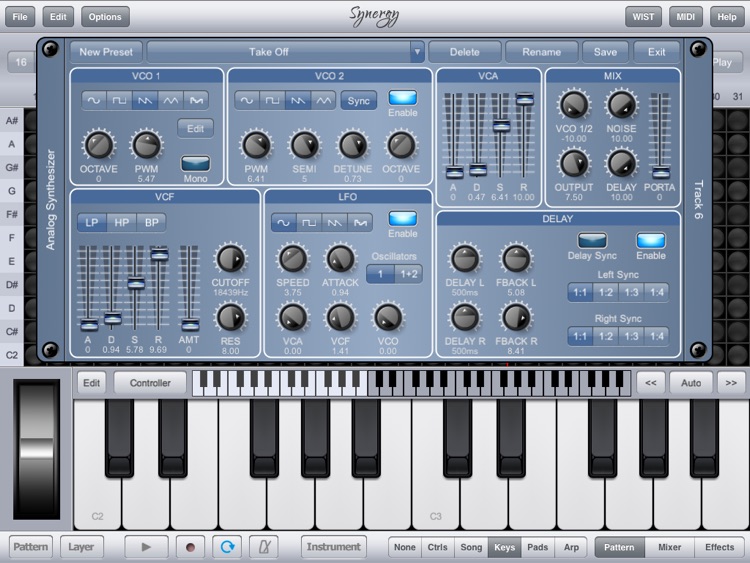The height and width of the screenshot is (563, 750).
Task: Select VCO 1 sawtooth waveform icon
Action: (145, 100)
